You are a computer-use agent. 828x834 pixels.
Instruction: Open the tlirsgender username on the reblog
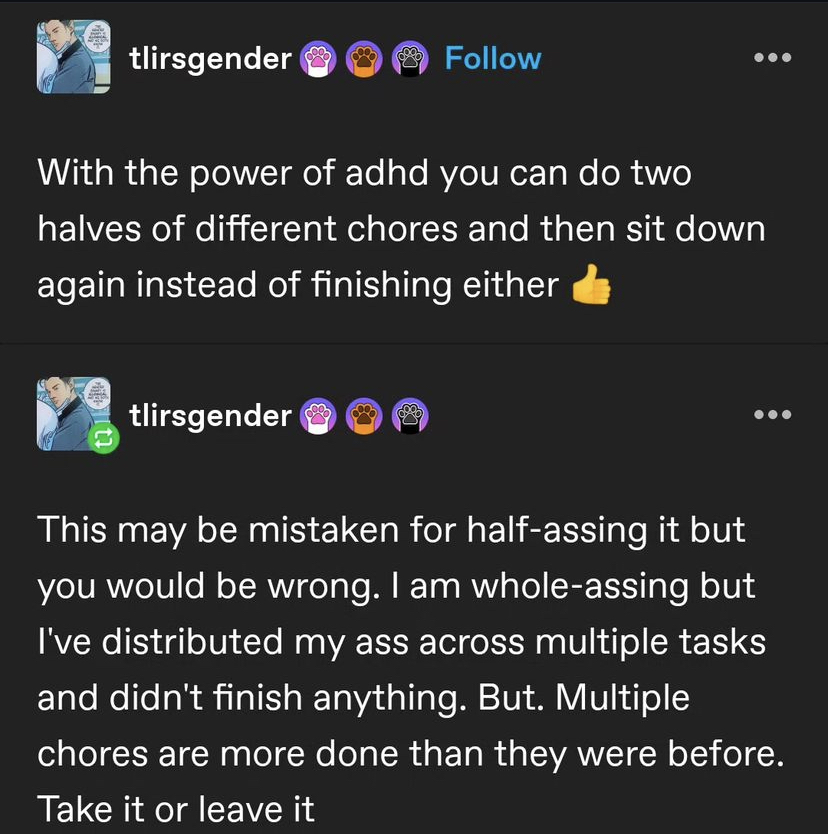[210, 414]
